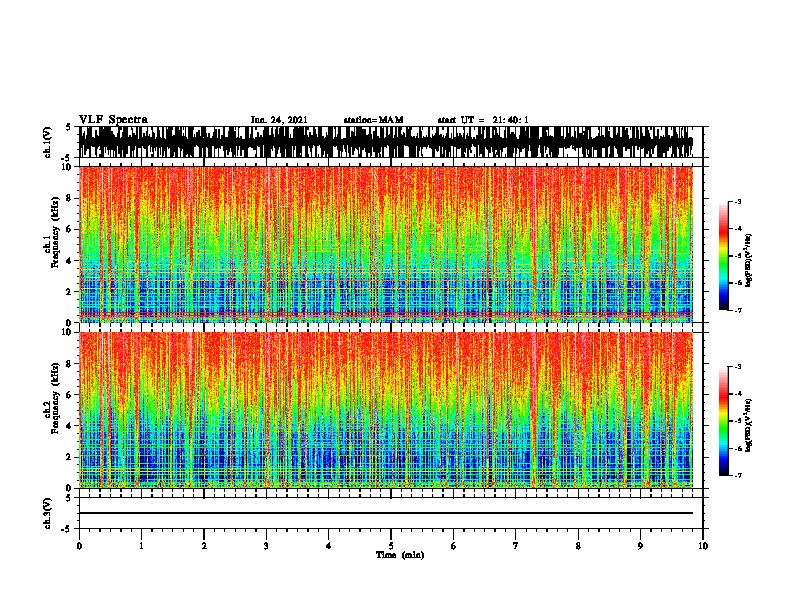Screen dimensions: 792x612
Task: Click the "3" tick on the time axis
Action: tap(266, 546)
